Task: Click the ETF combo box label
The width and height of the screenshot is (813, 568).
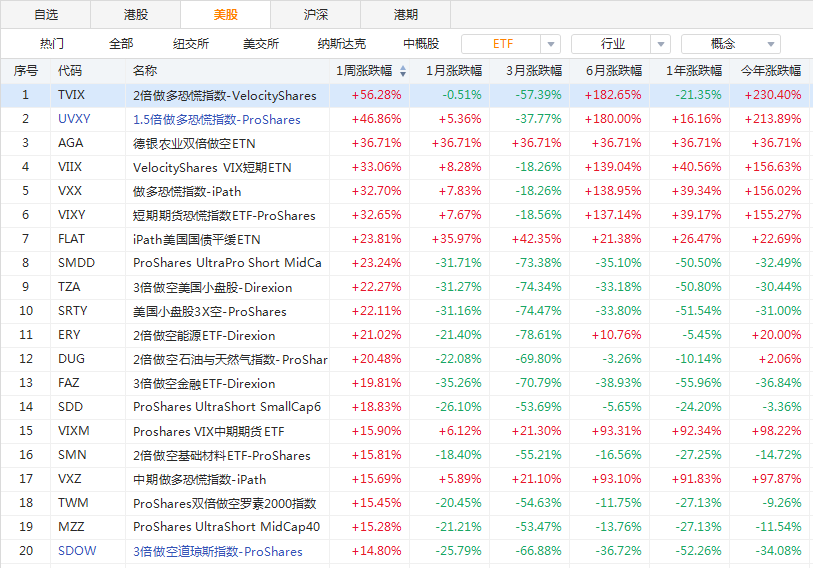Action: (502, 44)
